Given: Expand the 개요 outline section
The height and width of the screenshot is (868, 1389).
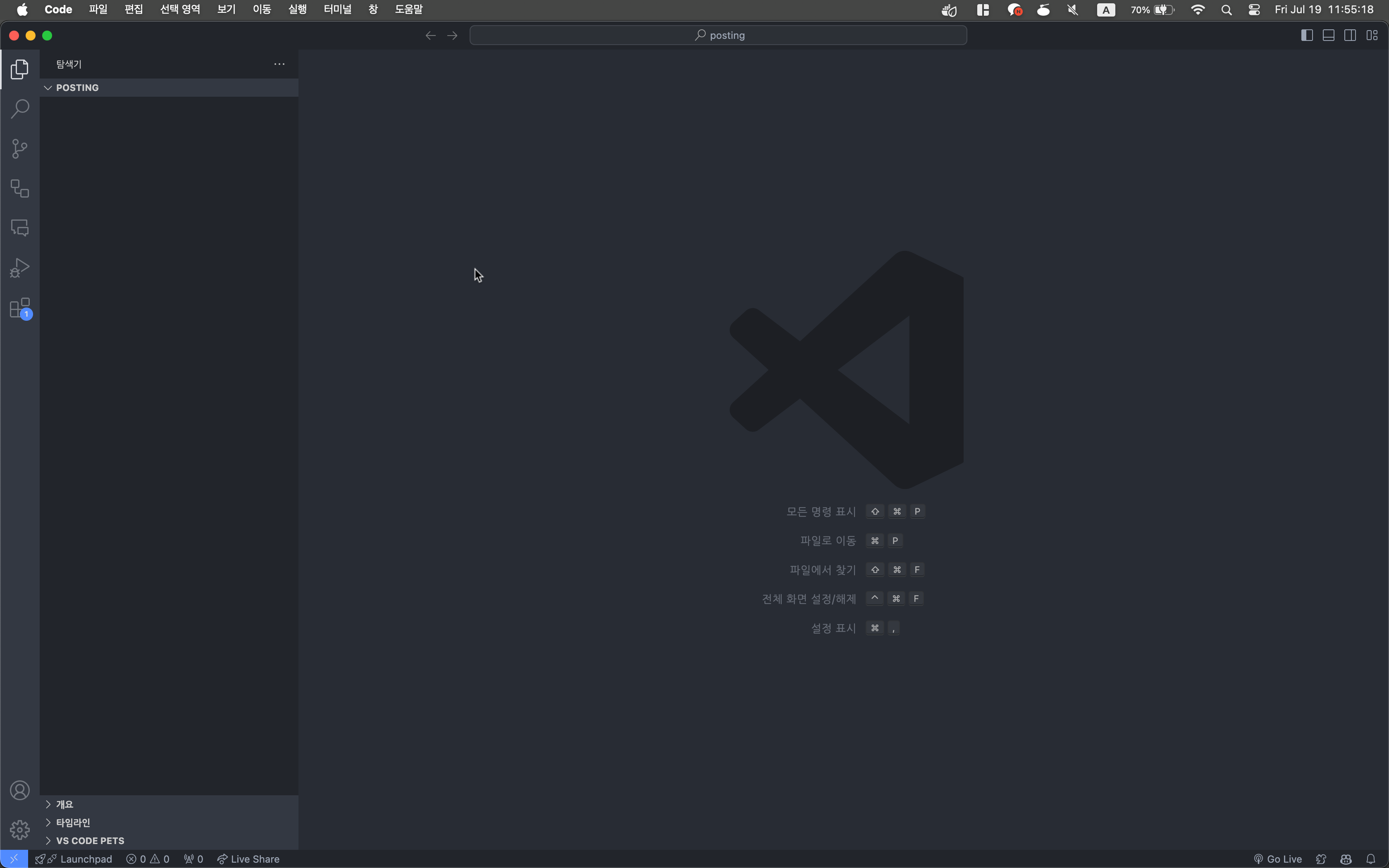Looking at the screenshot, I should tap(64, 804).
